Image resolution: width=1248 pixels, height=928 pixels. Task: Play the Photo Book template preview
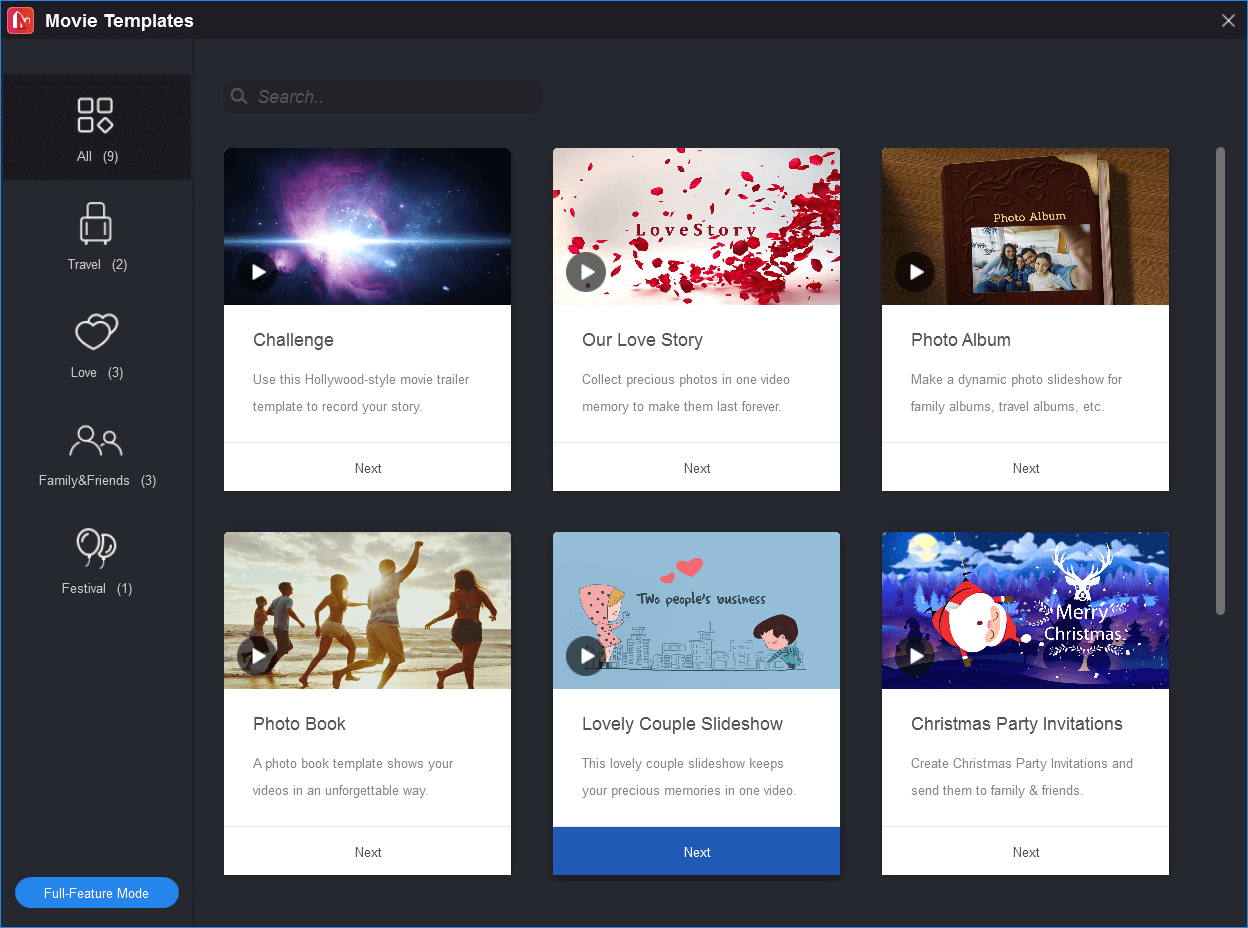pos(257,656)
